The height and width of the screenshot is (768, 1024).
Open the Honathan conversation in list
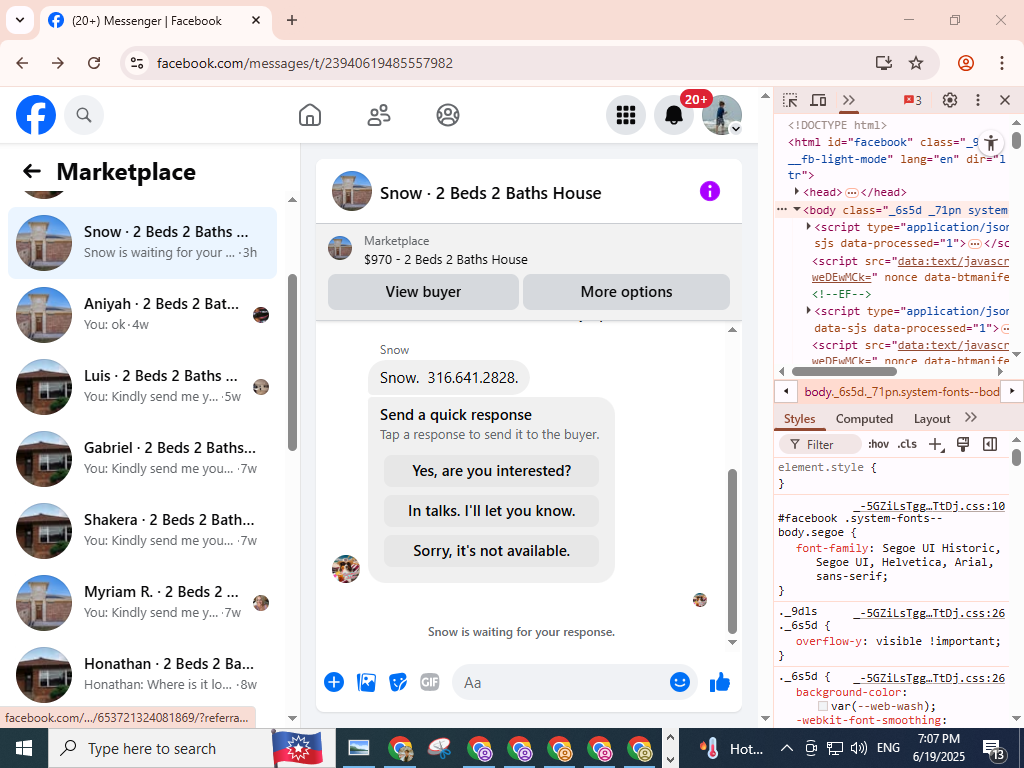click(x=142, y=675)
